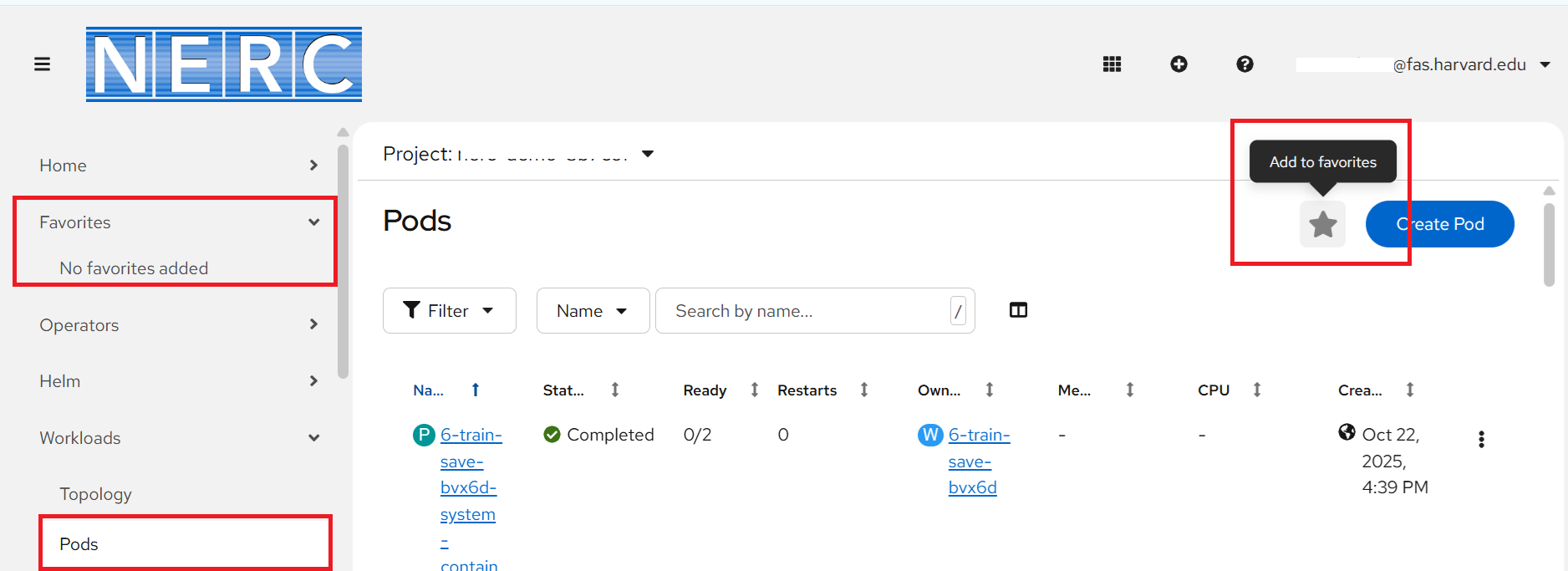The image size is (1568, 571).
Task: Open the help question mark menu
Action: point(1245,64)
